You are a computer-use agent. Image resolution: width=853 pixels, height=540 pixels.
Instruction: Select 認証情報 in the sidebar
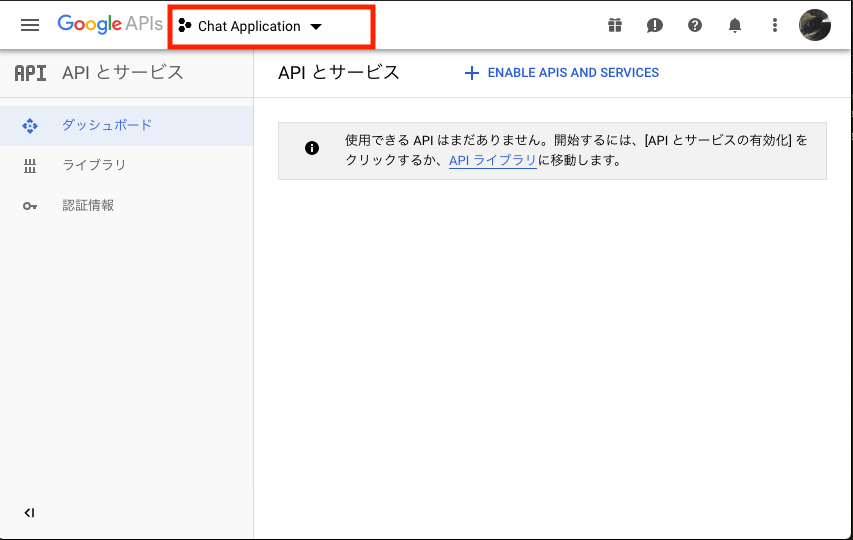click(126, 206)
